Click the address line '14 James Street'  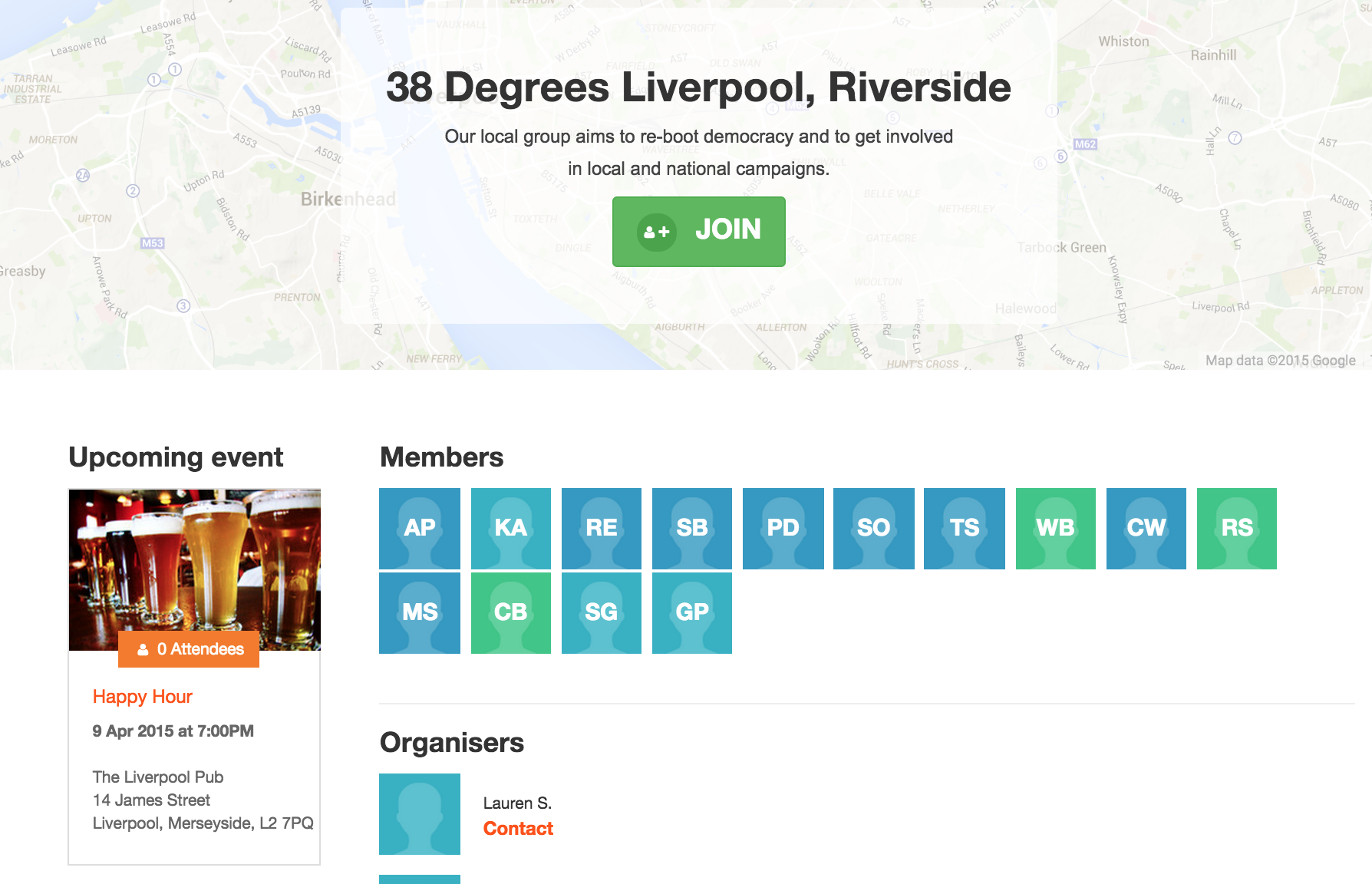[x=151, y=800]
